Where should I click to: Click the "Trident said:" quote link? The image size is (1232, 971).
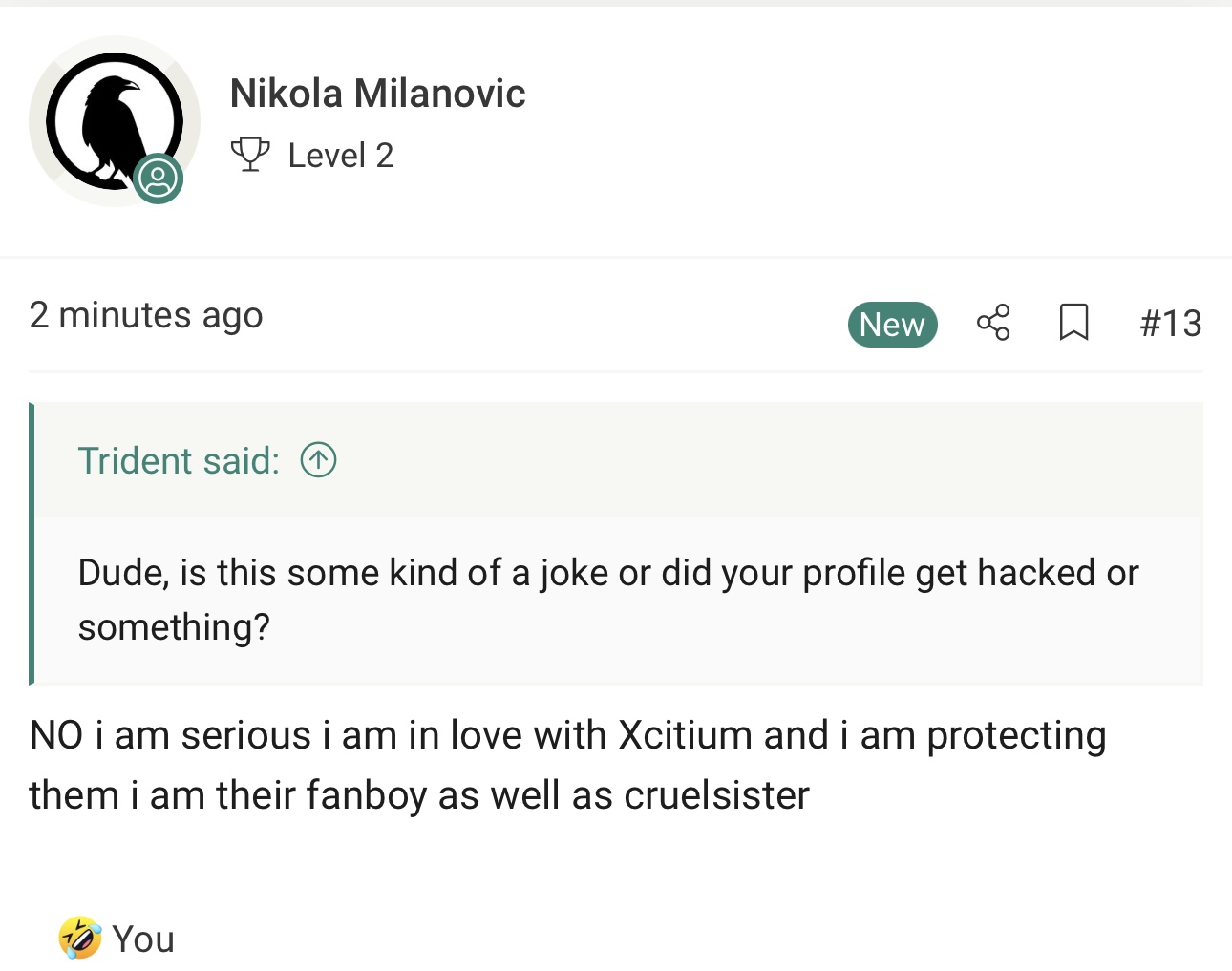tap(179, 461)
